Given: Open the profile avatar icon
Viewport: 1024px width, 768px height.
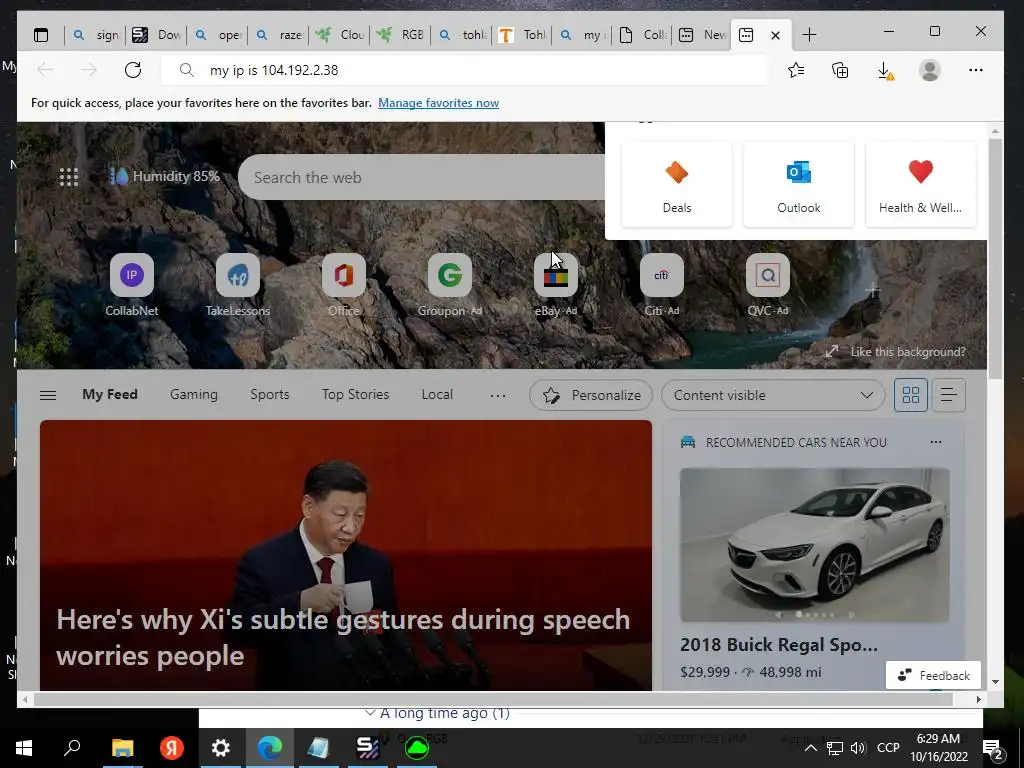Looking at the screenshot, I should 929,70.
